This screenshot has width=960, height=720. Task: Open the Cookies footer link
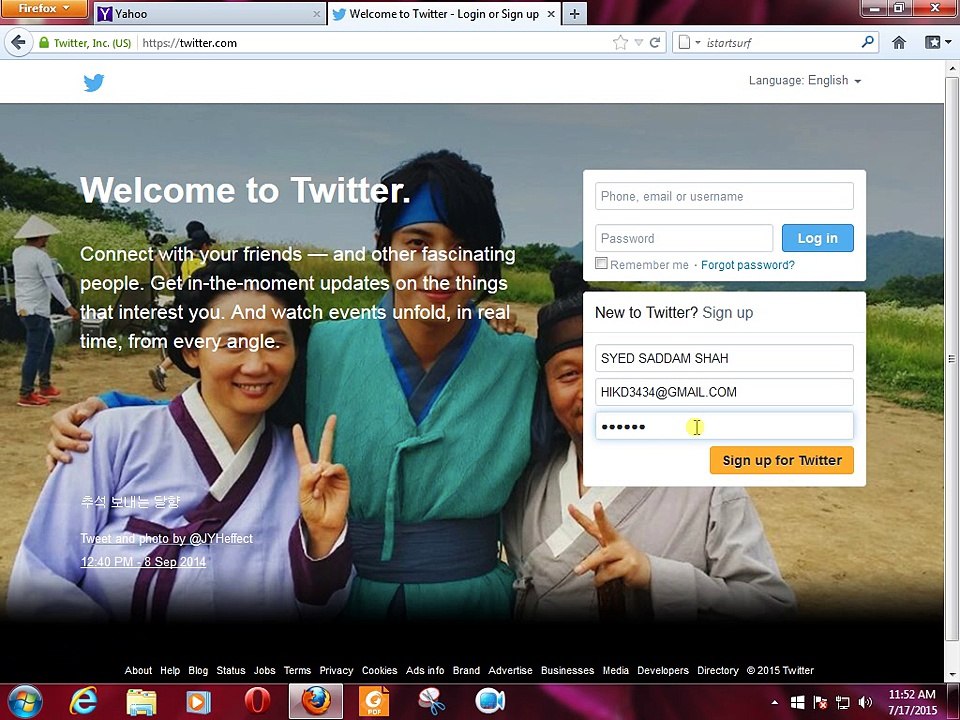pos(380,670)
